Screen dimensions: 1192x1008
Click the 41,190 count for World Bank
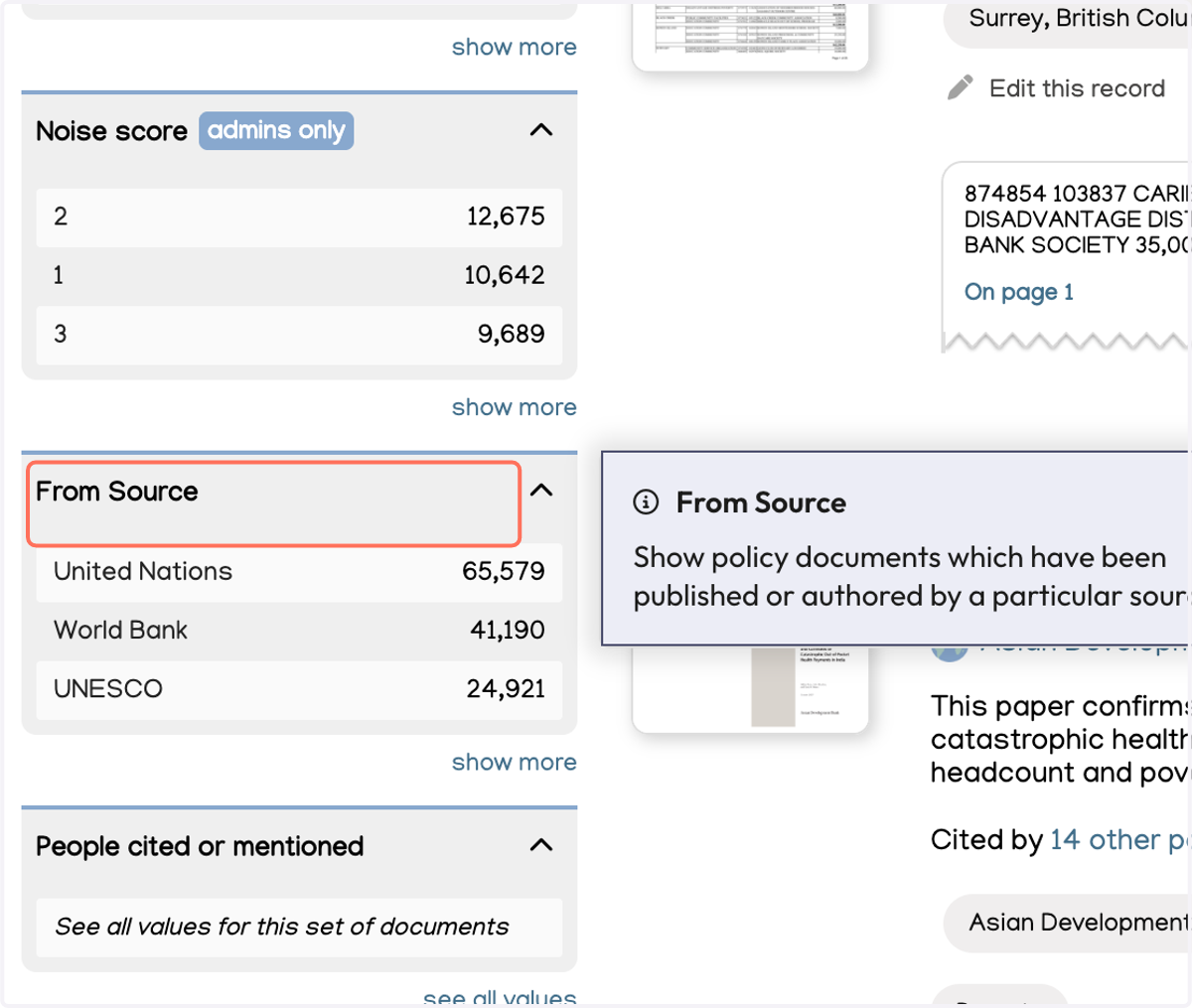(x=508, y=630)
